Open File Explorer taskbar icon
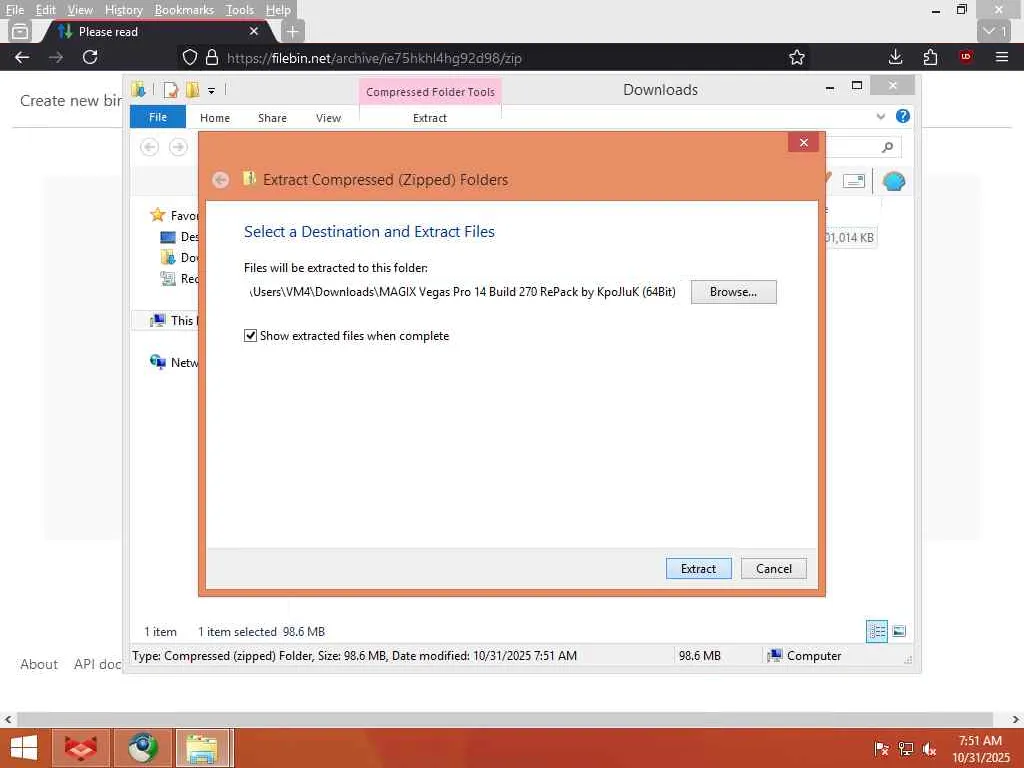 pos(202,748)
